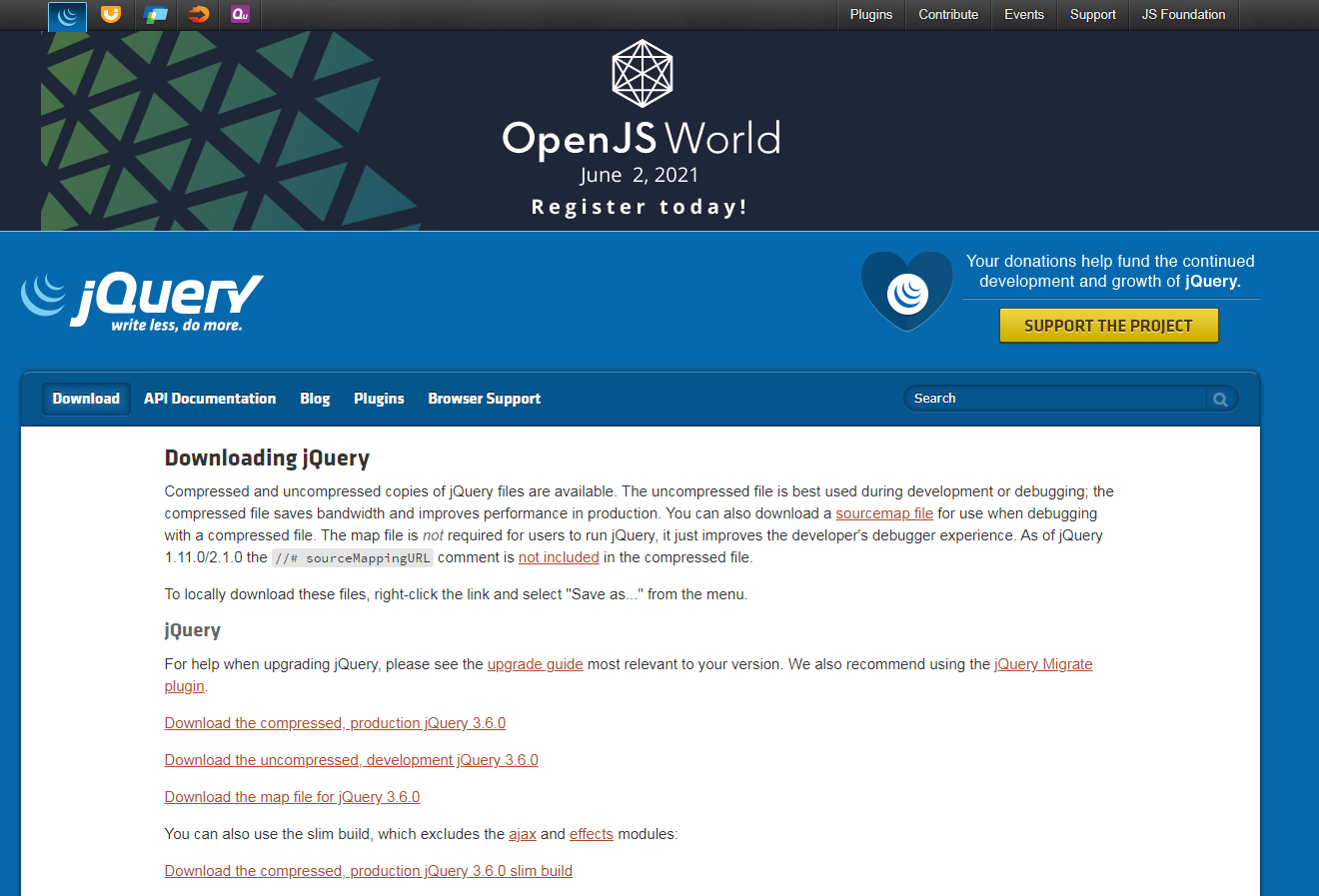This screenshot has height=896, width=1319.
Task: Open the sourcemap file link
Action: 884,513
